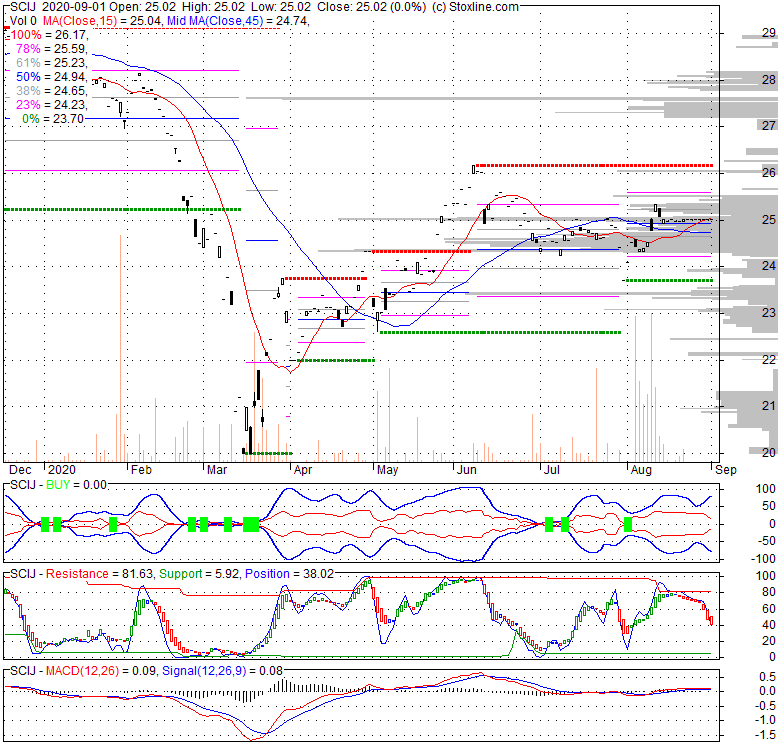Screen dimensions: 780x745
Task: Click the 'Mar' month axis label
Action: (217, 469)
